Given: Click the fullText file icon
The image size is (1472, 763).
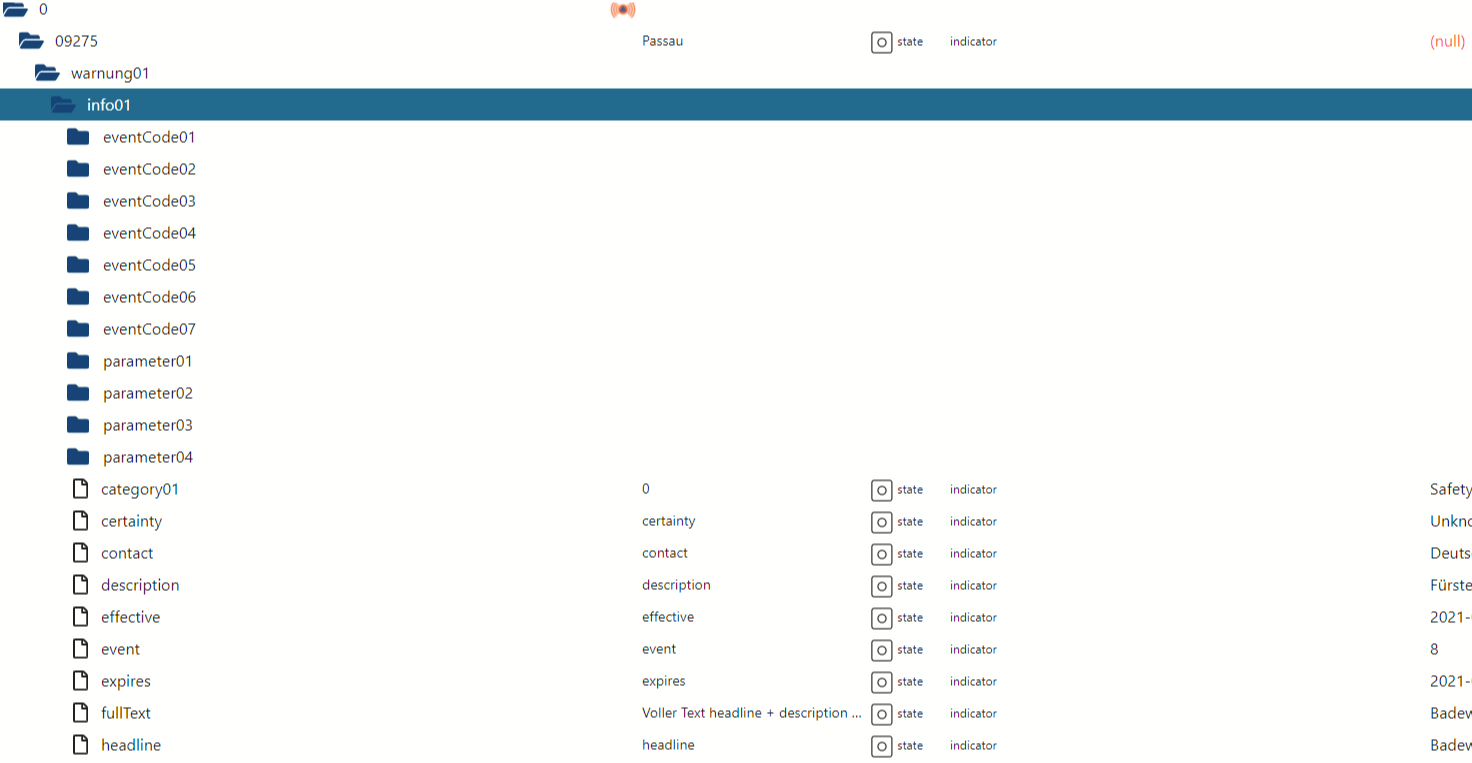Looking at the screenshot, I should 81,713.
